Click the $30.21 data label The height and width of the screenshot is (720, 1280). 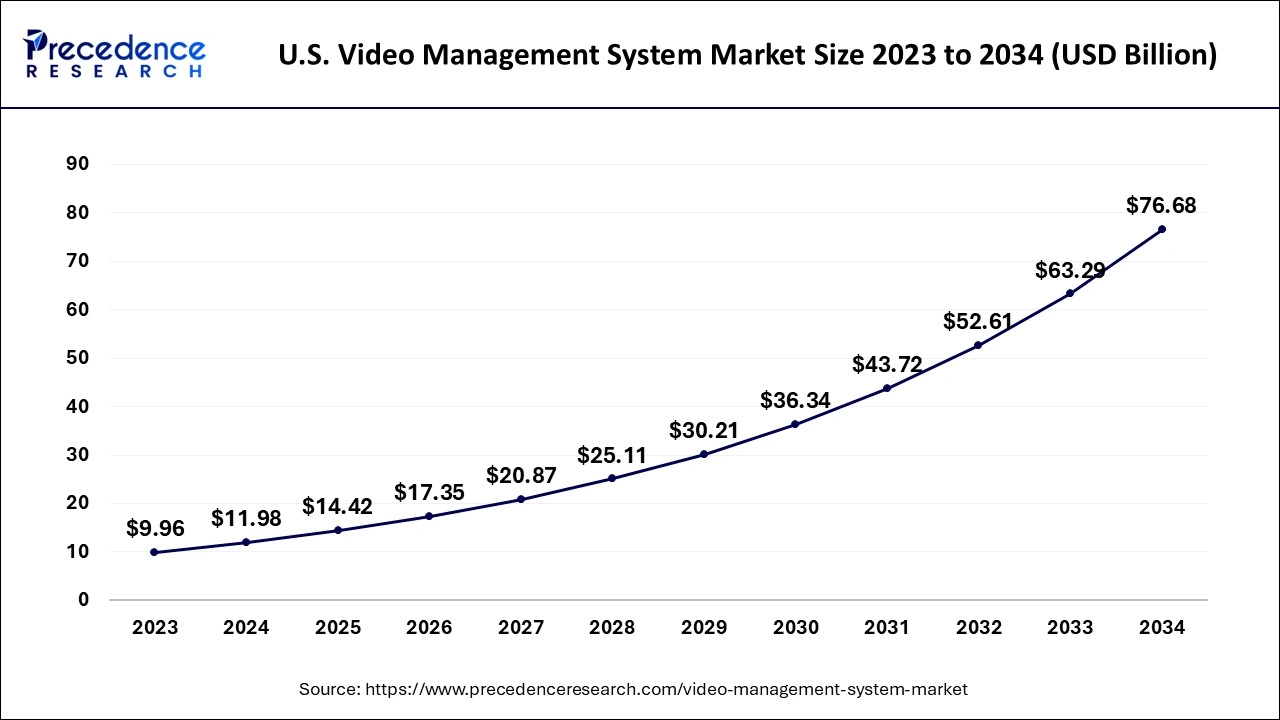coord(704,431)
